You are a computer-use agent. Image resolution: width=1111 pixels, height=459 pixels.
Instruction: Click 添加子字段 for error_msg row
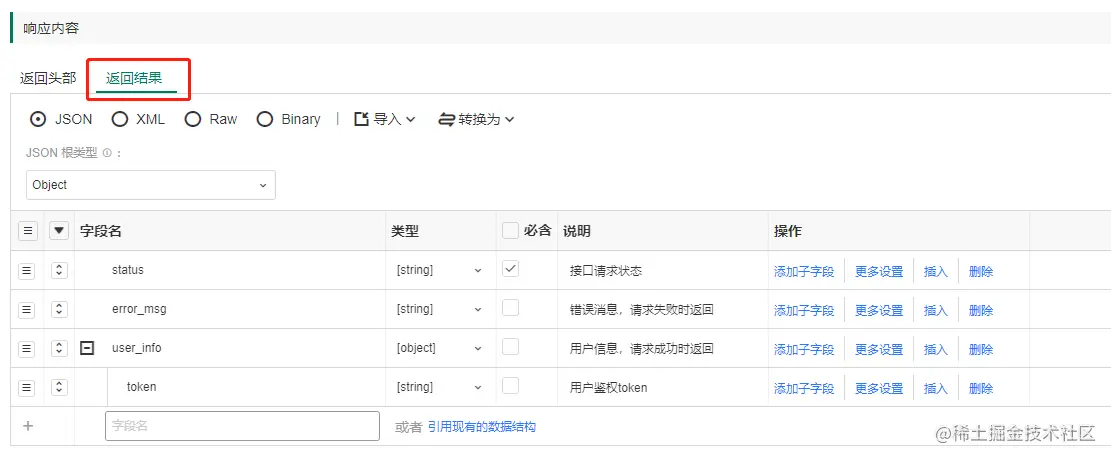point(804,310)
